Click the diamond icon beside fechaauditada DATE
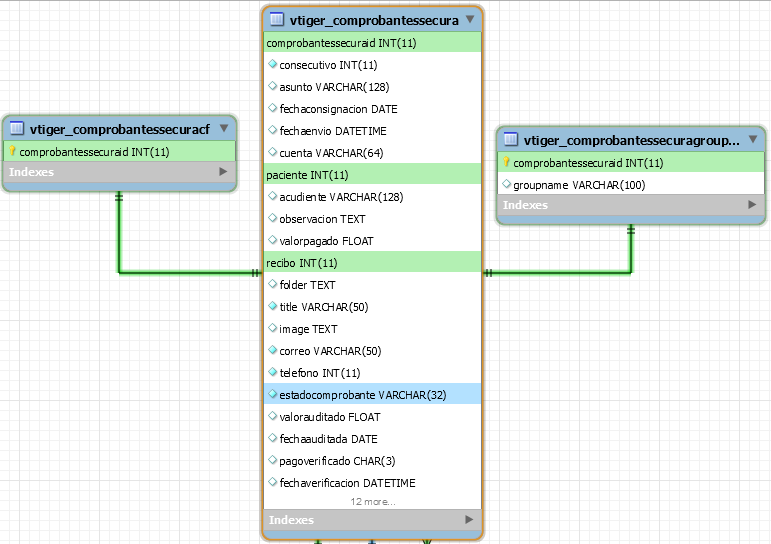This screenshot has height=544, width=771. (x=272, y=438)
